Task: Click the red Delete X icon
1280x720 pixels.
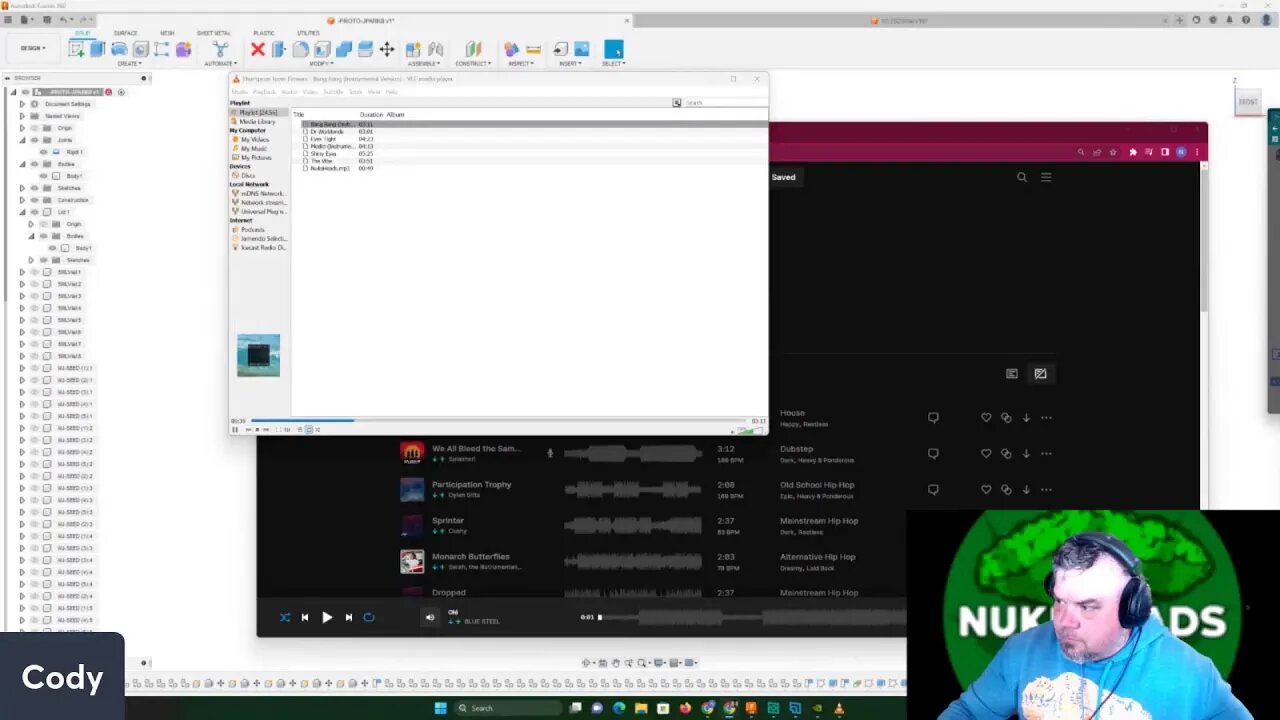Action: [x=257, y=49]
